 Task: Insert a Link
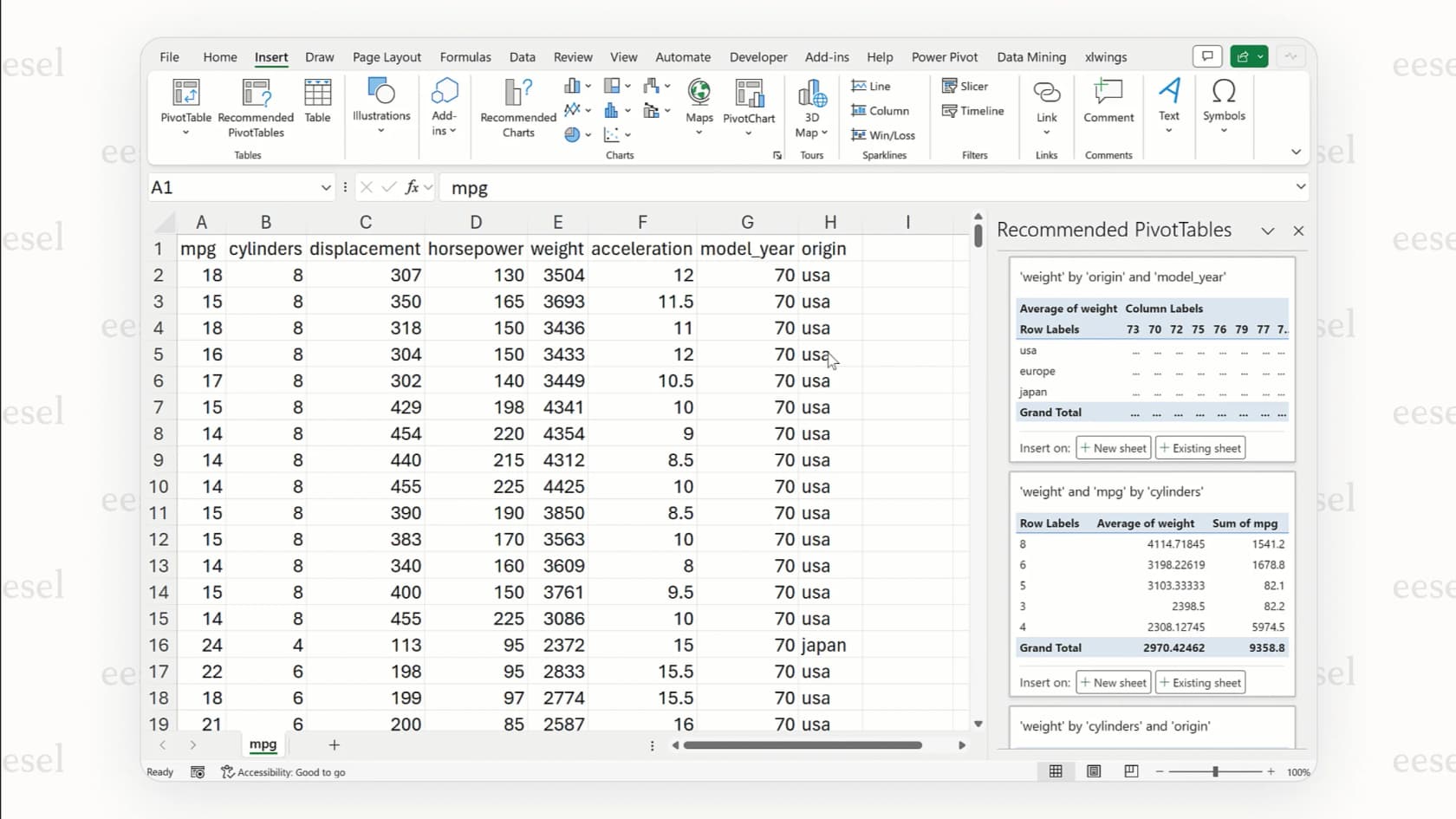tap(1047, 107)
